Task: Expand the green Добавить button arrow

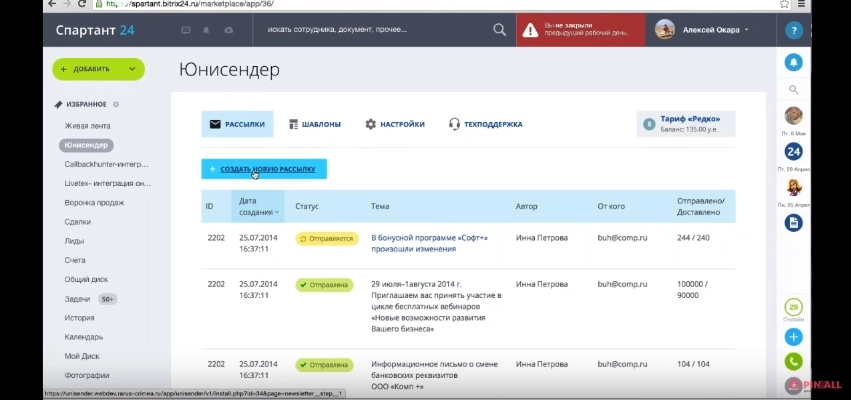Action: [x=132, y=69]
